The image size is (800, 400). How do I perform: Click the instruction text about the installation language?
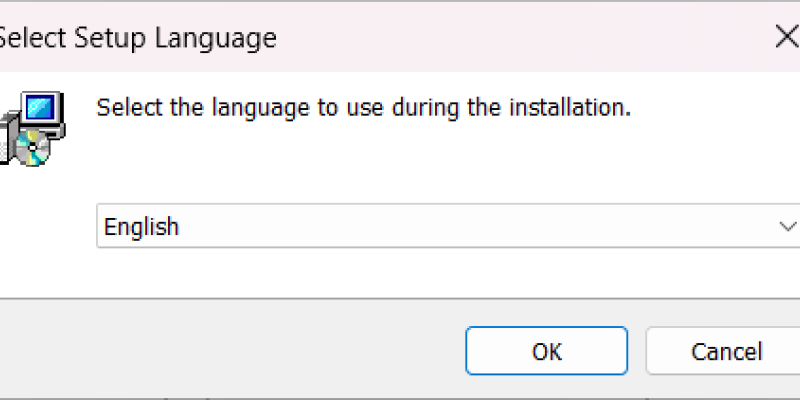[x=363, y=107]
